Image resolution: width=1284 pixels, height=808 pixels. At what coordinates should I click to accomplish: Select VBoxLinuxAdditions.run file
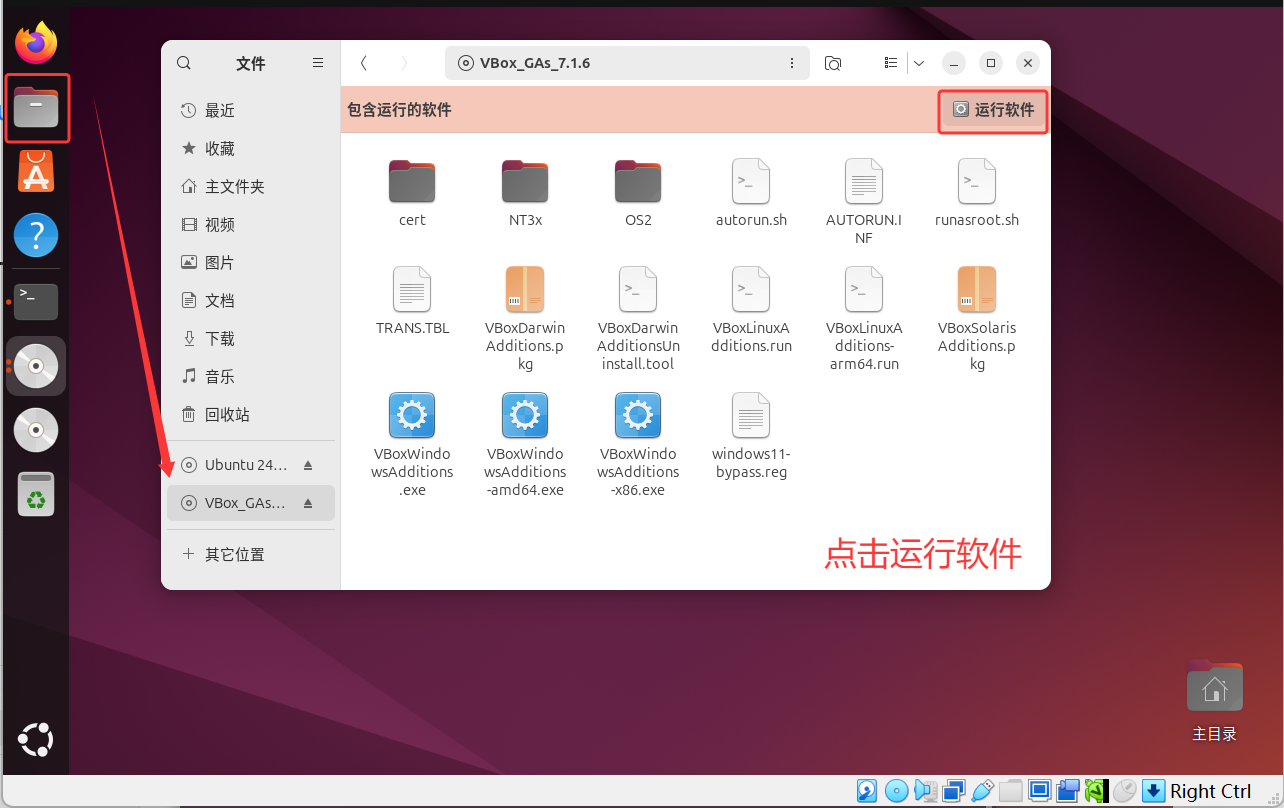pyautogui.click(x=751, y=310)
